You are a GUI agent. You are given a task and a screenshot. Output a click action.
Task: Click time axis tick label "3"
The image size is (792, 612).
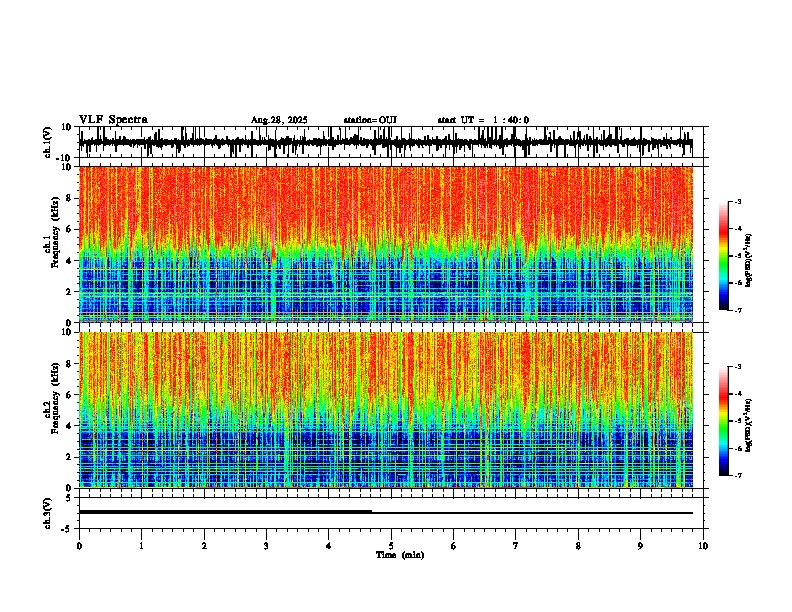[x=266, y=546]
